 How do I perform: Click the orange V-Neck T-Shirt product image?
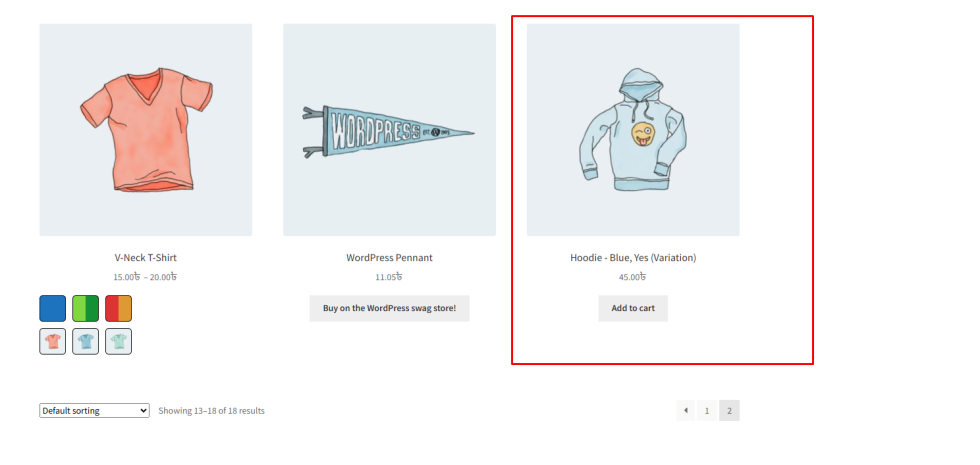coord(146,130)
